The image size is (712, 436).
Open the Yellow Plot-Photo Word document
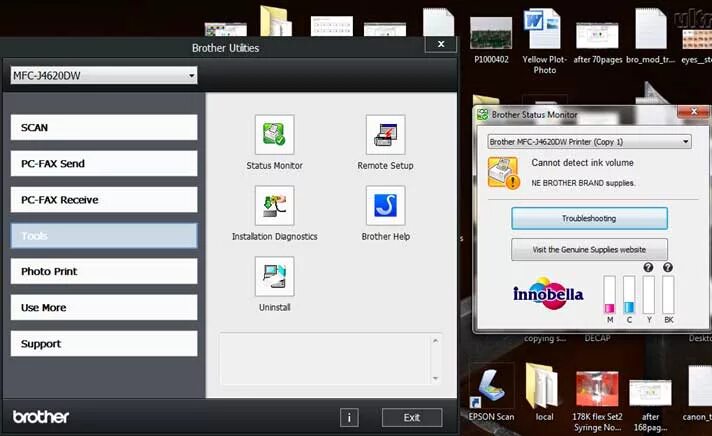pos(544,41)
